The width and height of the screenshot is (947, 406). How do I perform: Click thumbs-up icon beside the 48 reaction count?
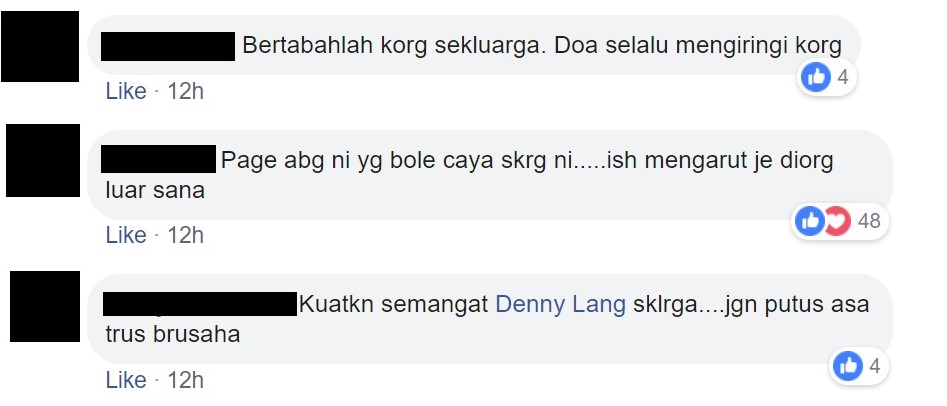coord(809,221)
